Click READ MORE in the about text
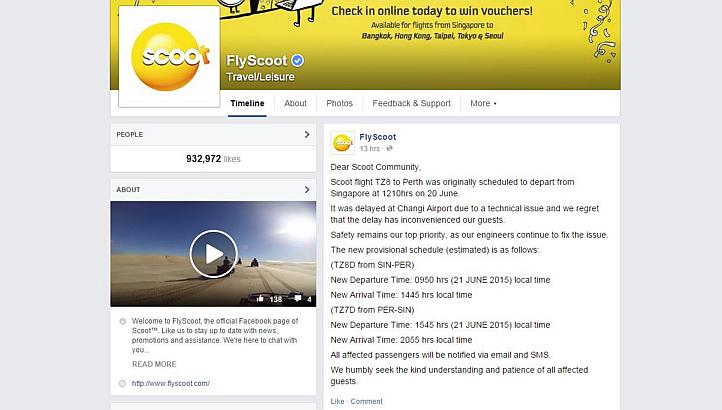Screen dimensions: 722x410 click(x=154, y=364)
